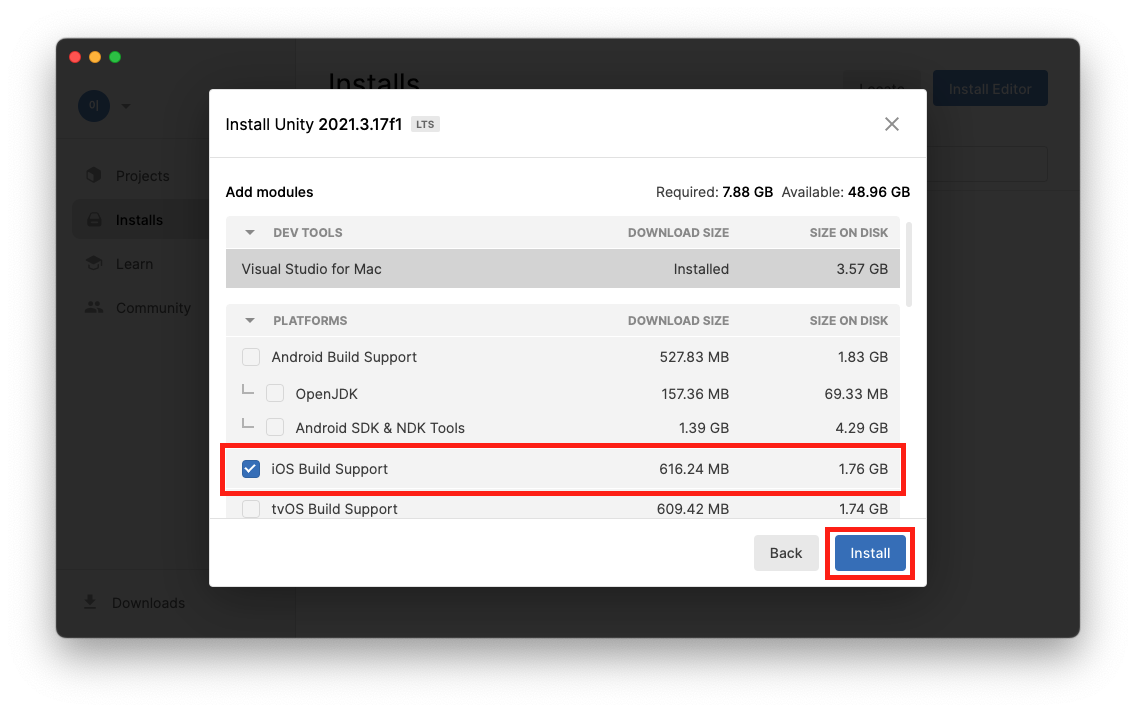Image resolution: width=1136 pixels, height=712 pixels.
Task: Collapse the PLATFORMS section arrow
Action: tap(250, 320)
